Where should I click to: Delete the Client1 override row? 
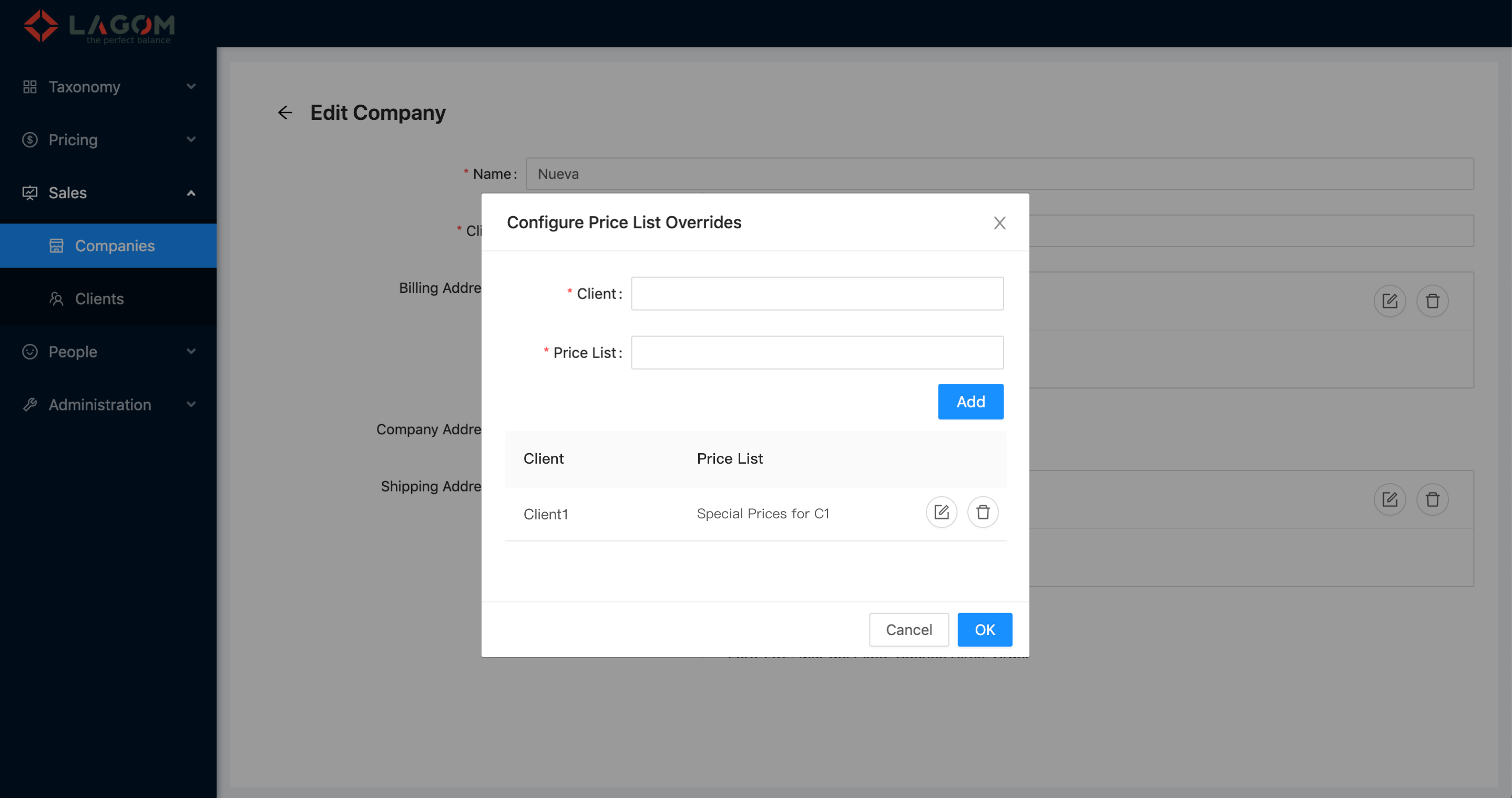[983, 512]
